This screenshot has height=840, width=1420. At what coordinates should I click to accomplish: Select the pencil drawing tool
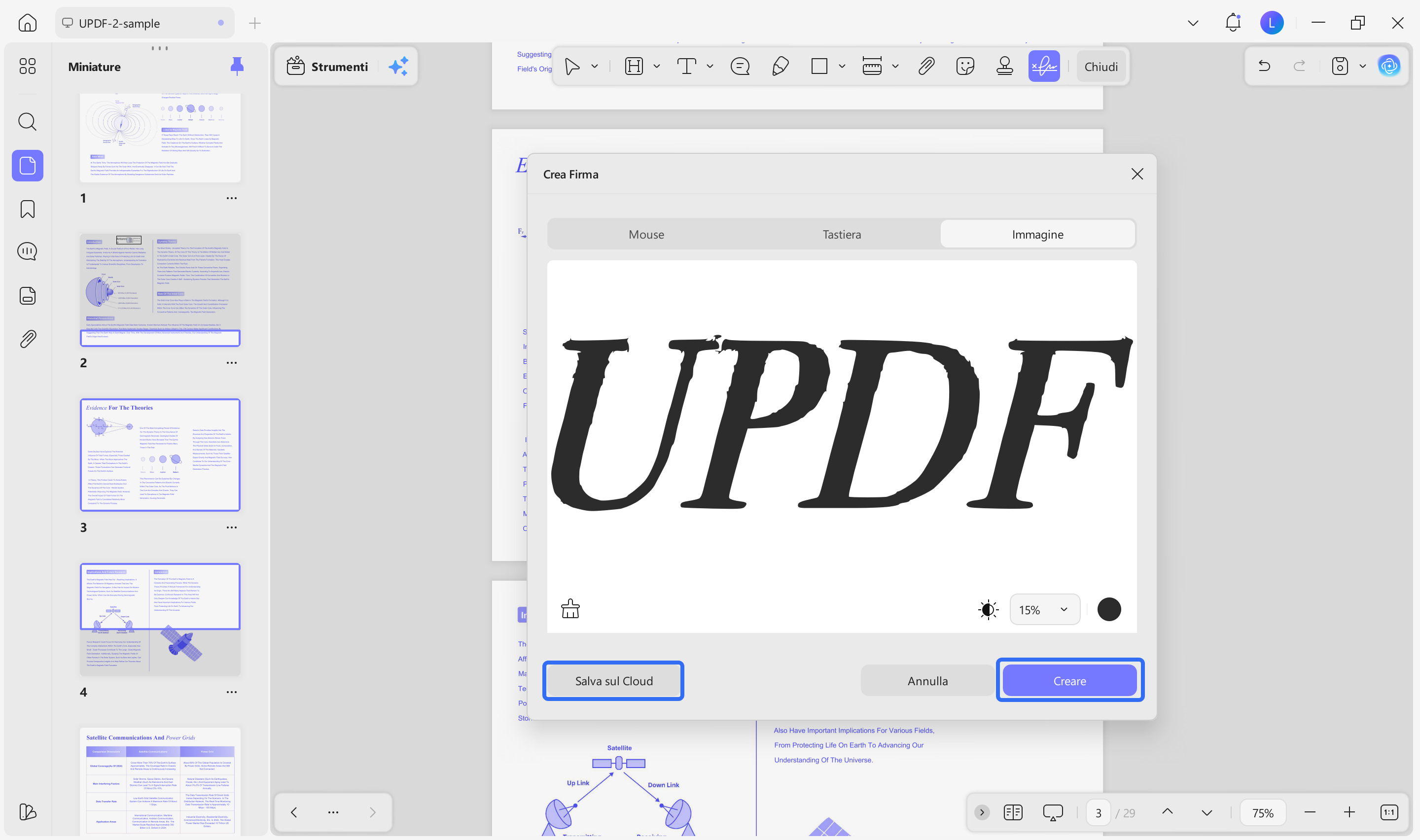tap(780, 66)
